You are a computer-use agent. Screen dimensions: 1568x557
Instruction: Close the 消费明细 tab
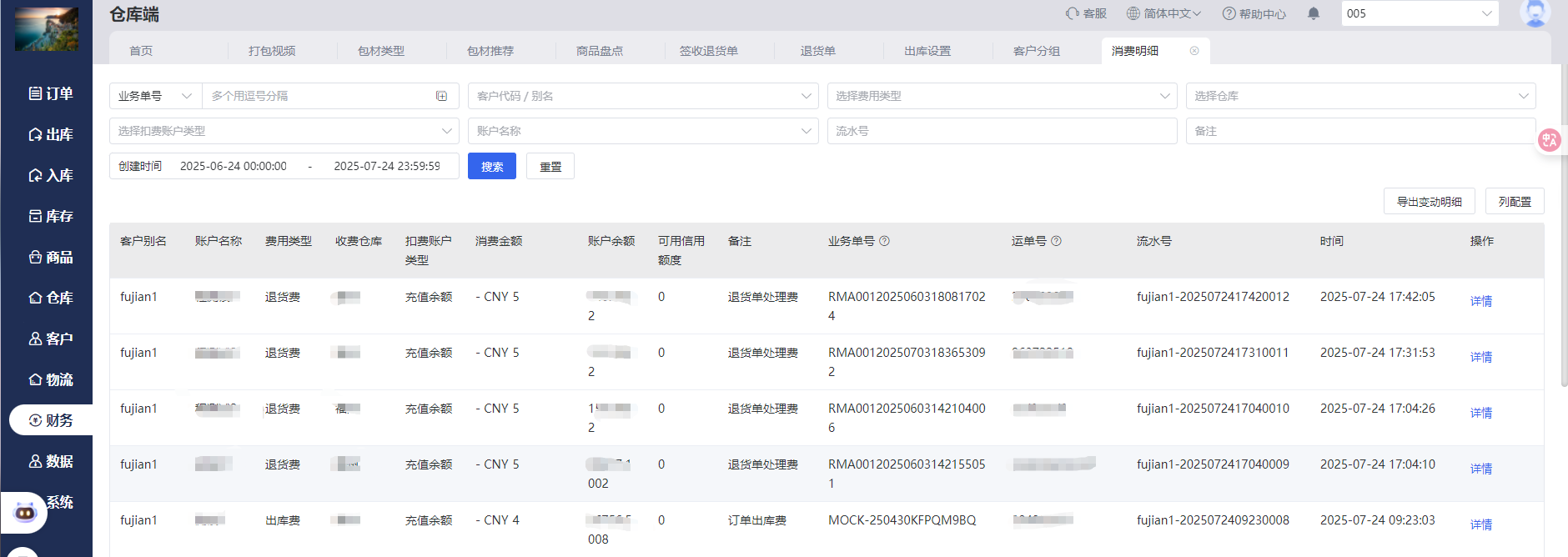[1194, 51]
